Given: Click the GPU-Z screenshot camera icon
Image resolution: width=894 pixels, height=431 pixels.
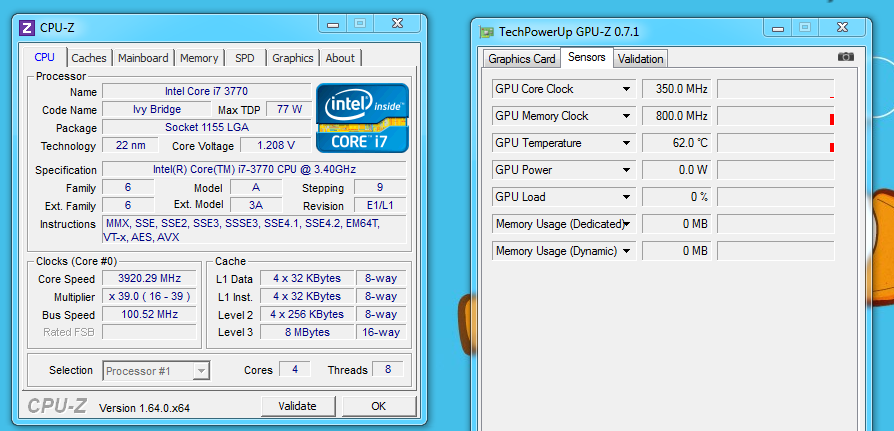Looking at the screenshot, I should pos(846,56).
